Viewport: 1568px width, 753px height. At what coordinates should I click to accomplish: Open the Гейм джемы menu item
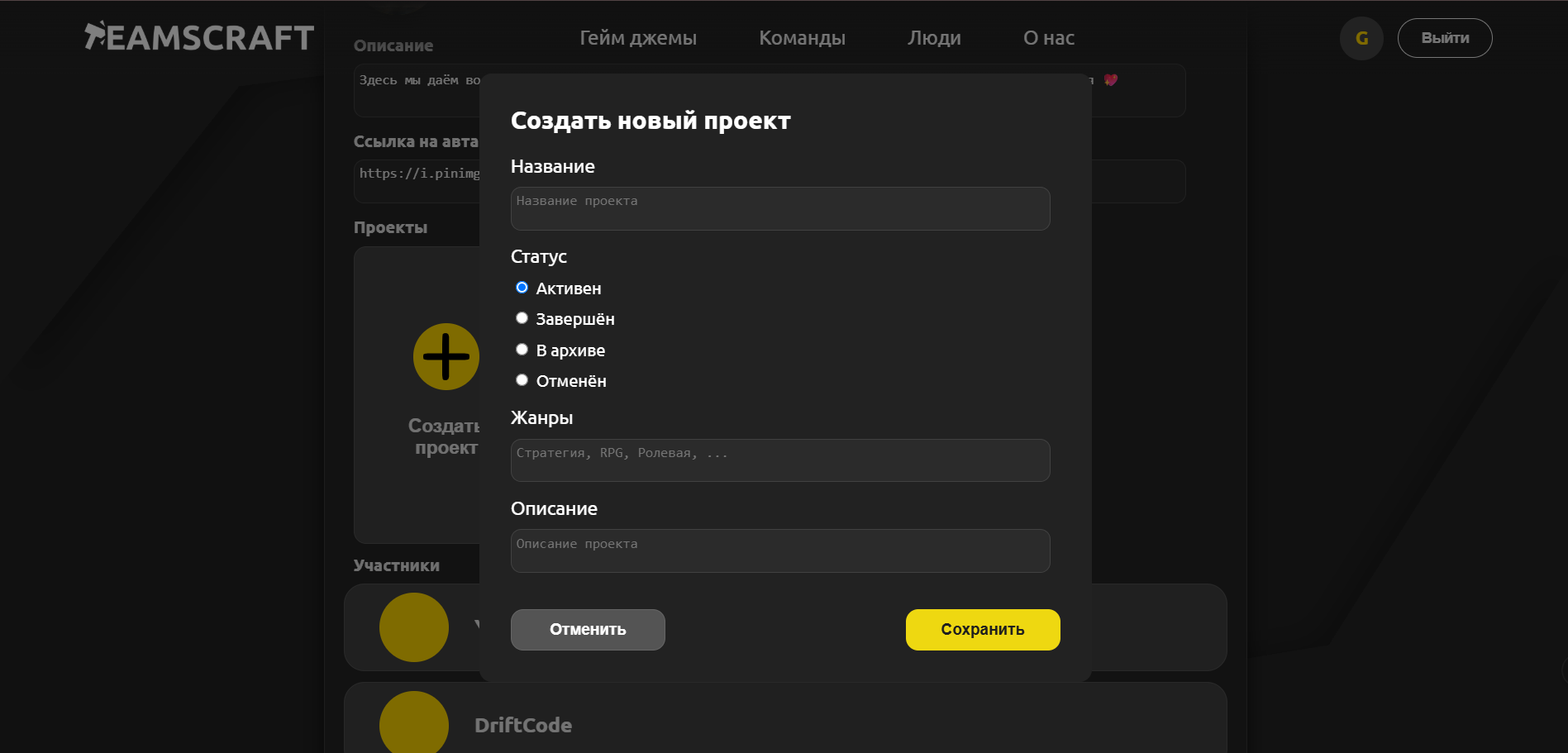pyautogui.click(x=638, y=38)
